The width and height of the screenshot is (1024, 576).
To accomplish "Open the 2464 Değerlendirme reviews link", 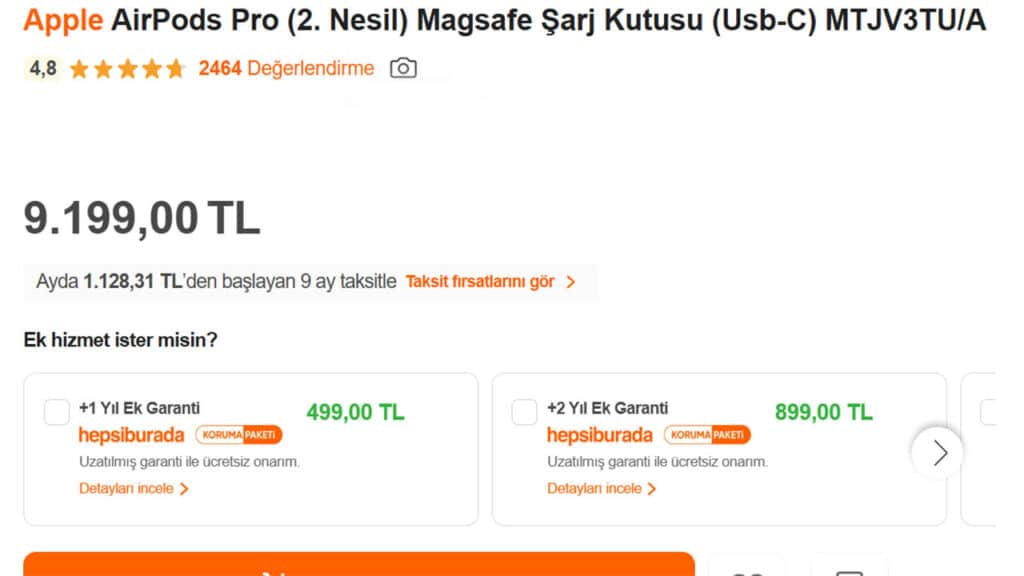I will tap(286, 68).
